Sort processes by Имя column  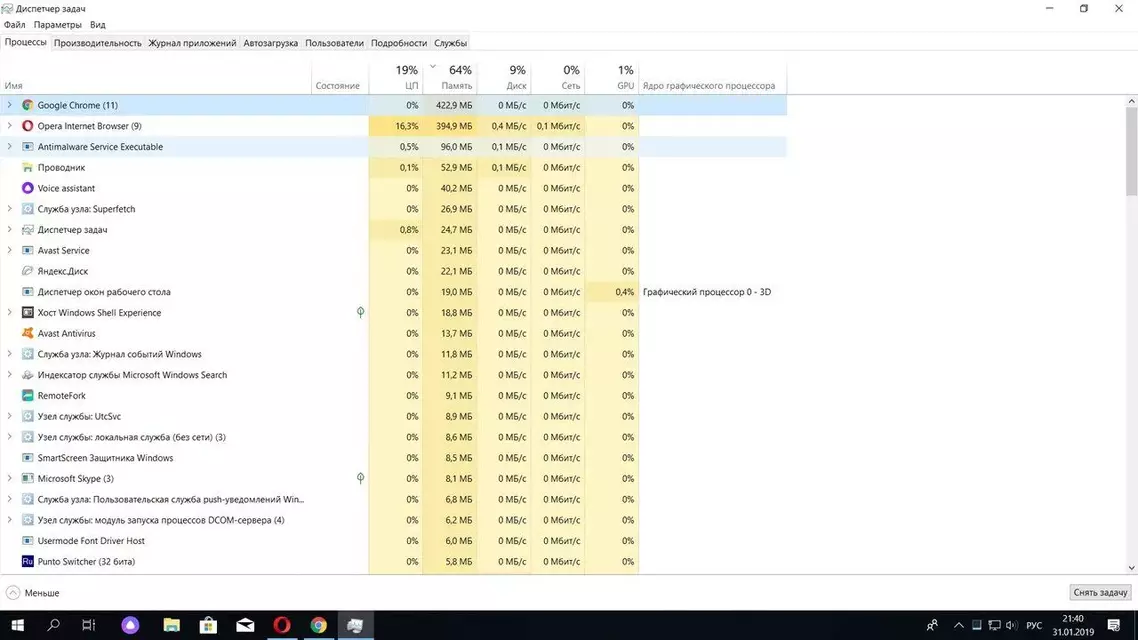tap(156, 77)
